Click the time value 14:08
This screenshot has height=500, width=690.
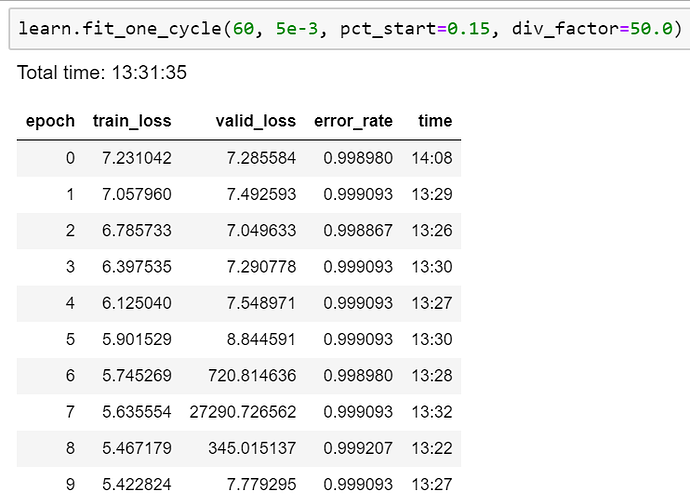(432, 158)
